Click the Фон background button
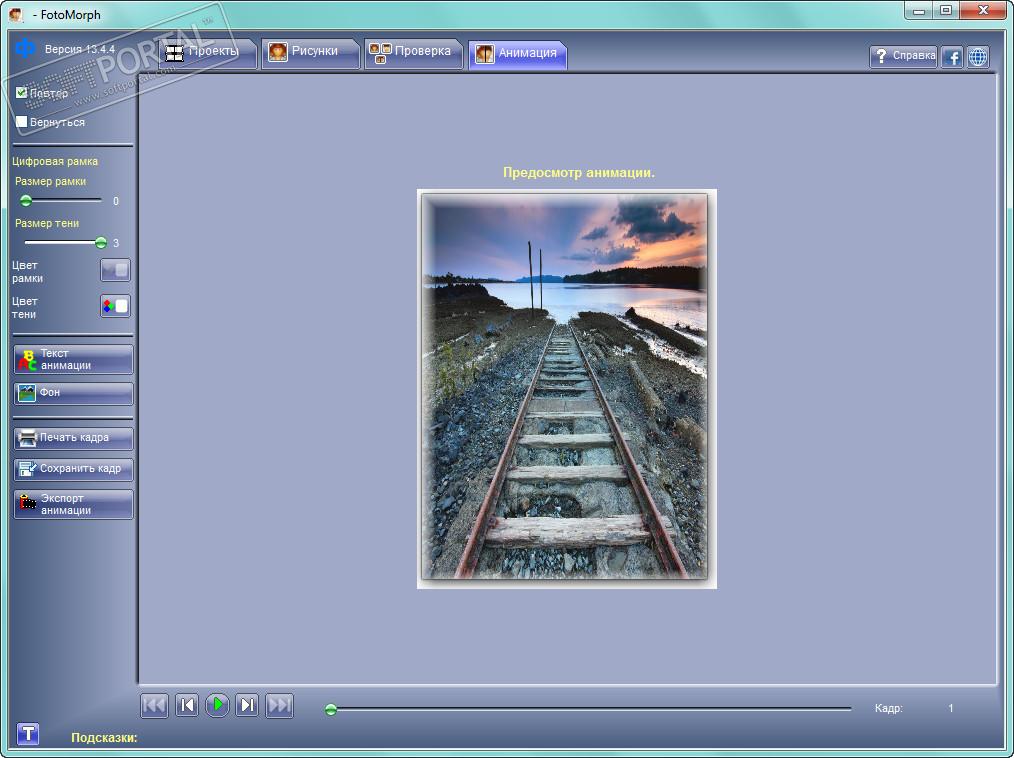Viewport: 1014px width, 758px height. (x=73, y=393)
